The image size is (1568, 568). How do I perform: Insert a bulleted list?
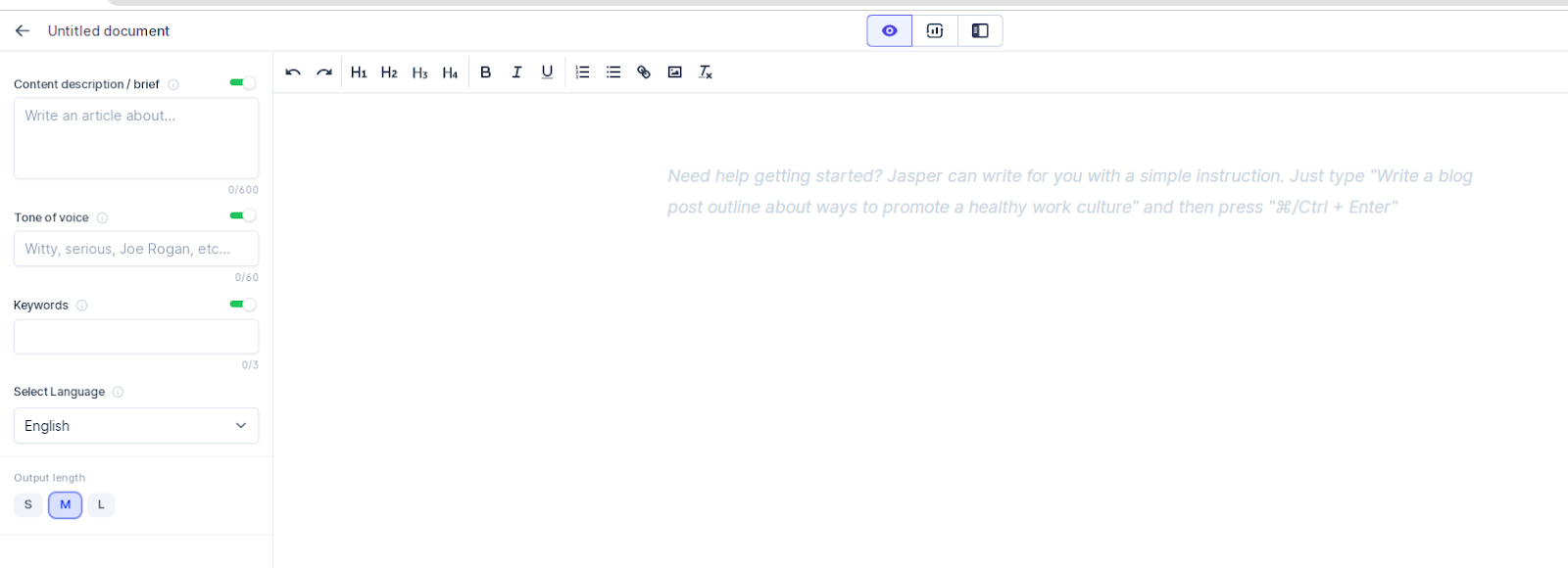click(613, 72)
